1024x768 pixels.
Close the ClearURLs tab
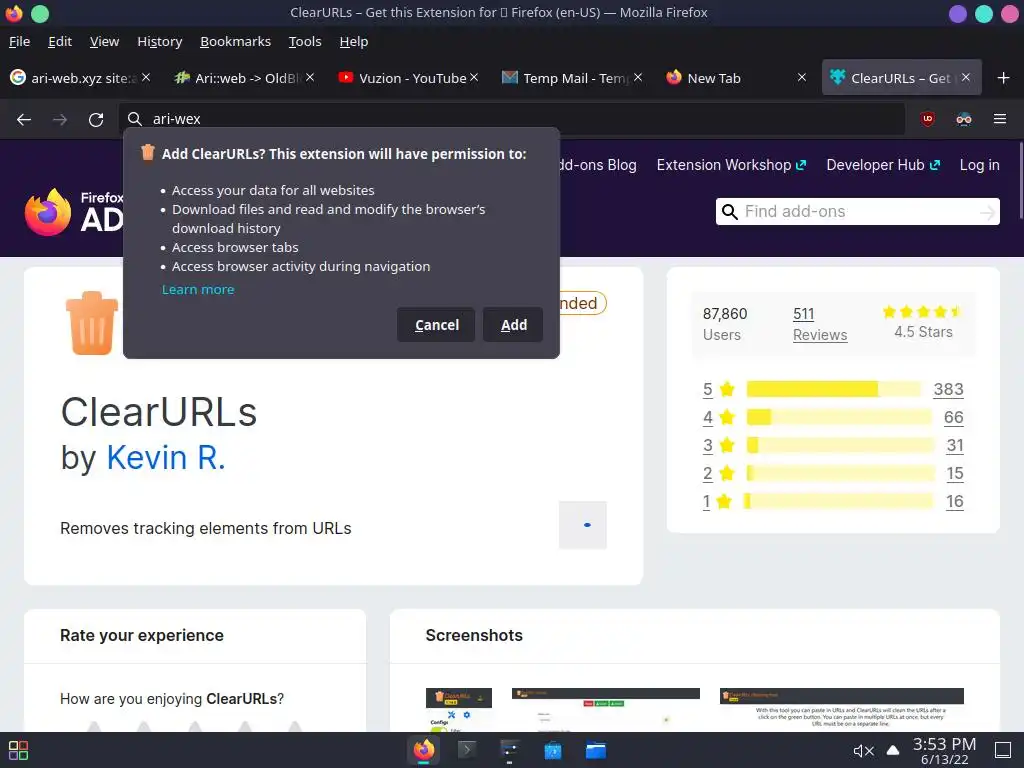pyautogui.click(x=966, y=77)
